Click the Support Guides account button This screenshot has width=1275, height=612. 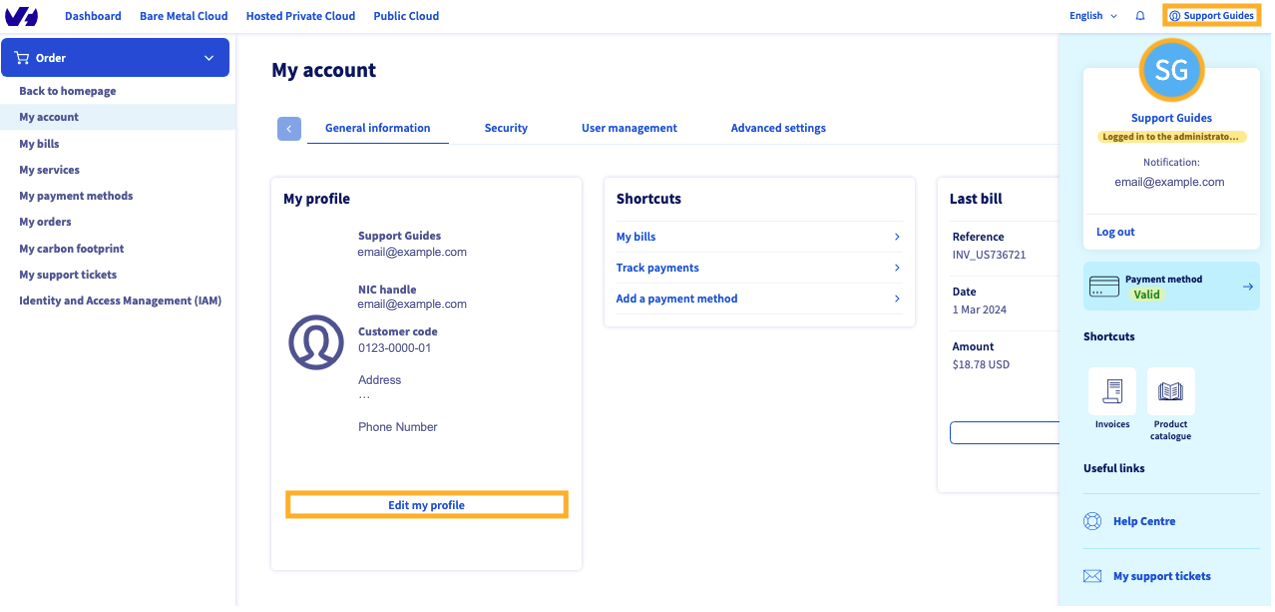1211,16
